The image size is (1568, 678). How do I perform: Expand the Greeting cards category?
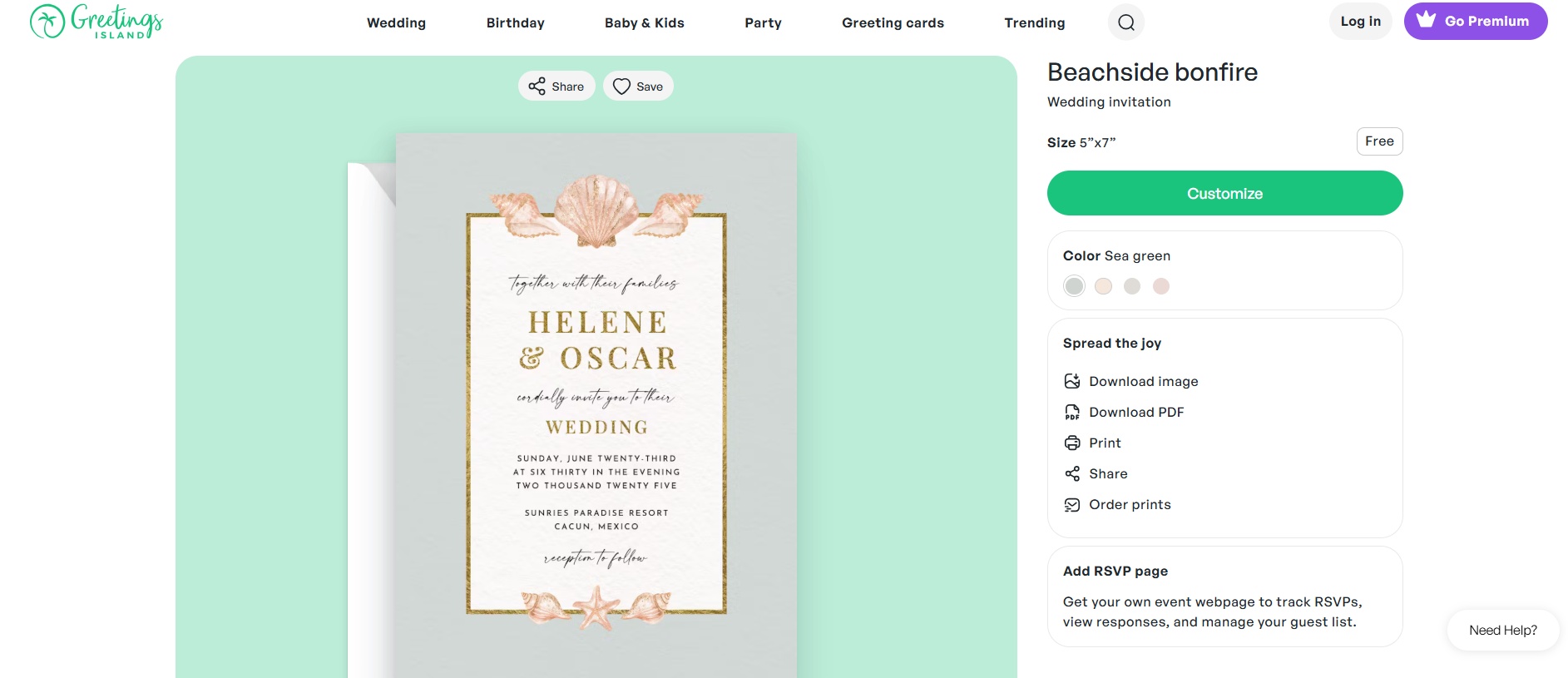click(x=893, y=22)
